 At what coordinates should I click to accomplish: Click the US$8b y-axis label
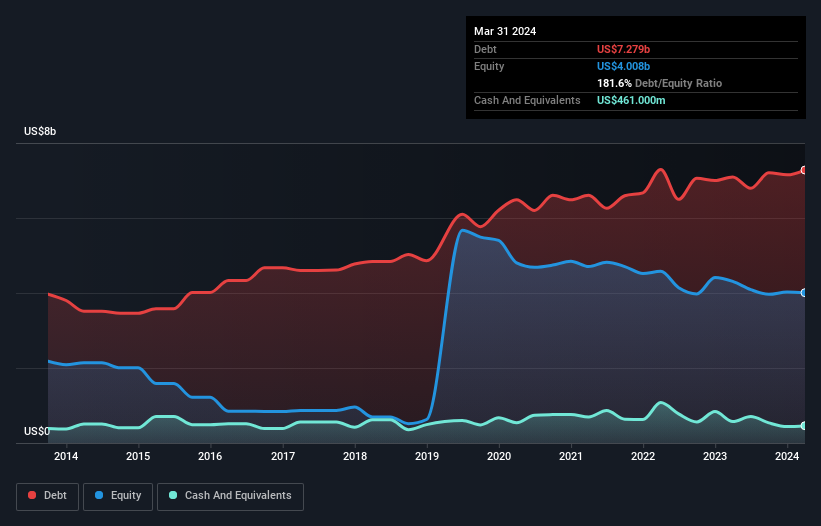(40, 131)
